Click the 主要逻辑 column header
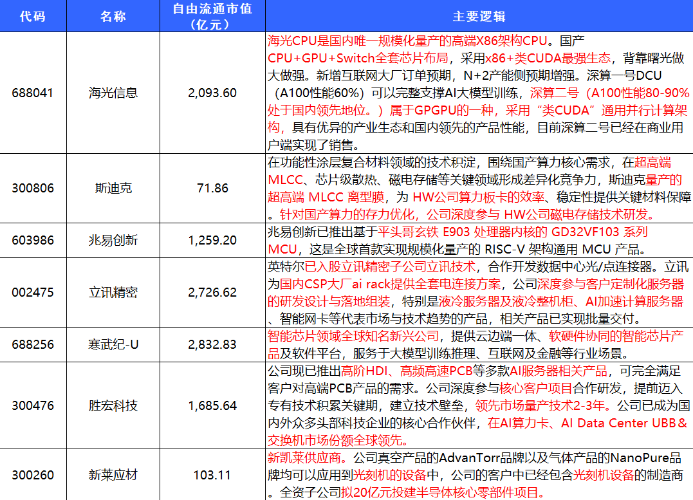This screenshot has height=500, width=693. [480, 16]
